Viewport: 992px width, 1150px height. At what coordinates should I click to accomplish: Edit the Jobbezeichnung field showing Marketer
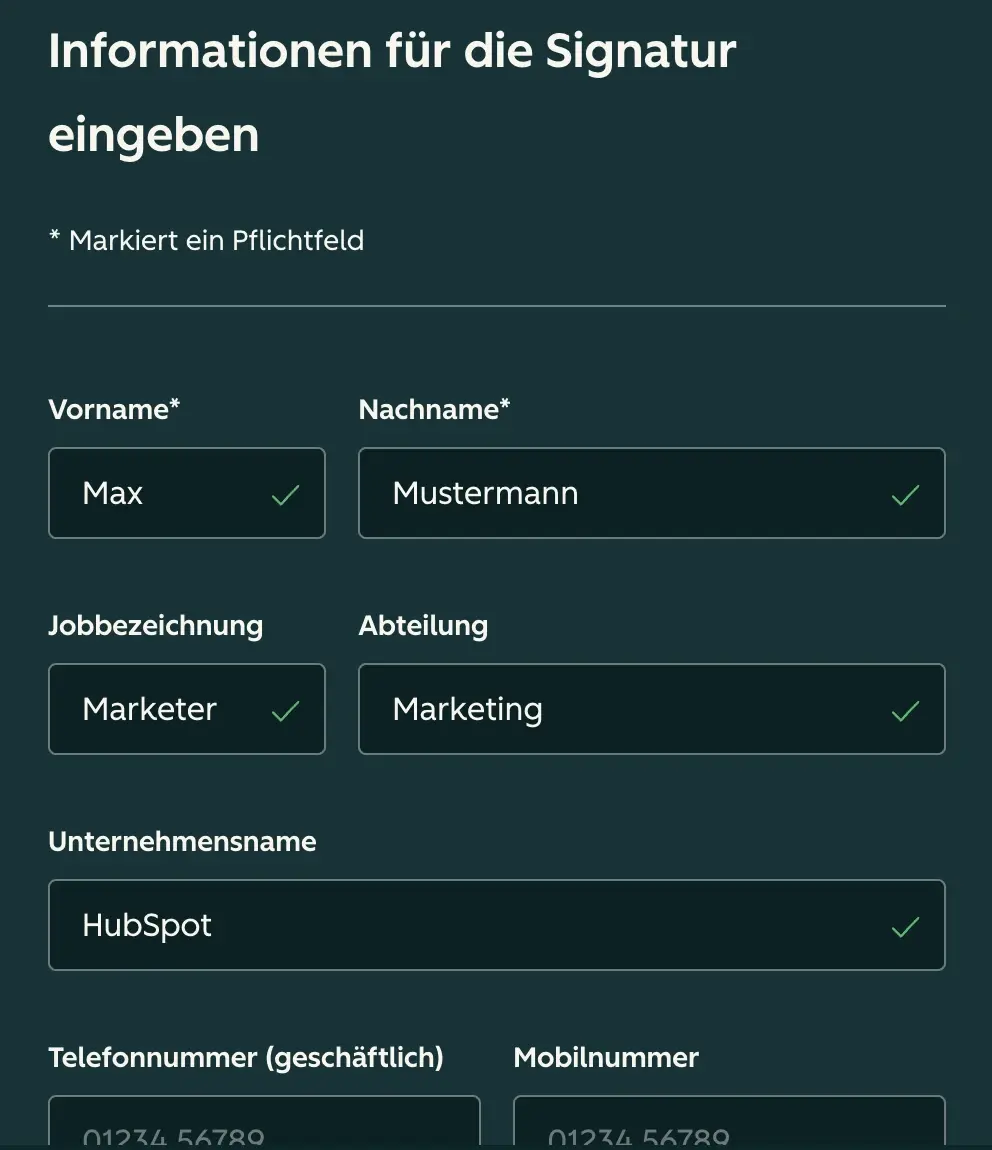click(x=165, y=709)
